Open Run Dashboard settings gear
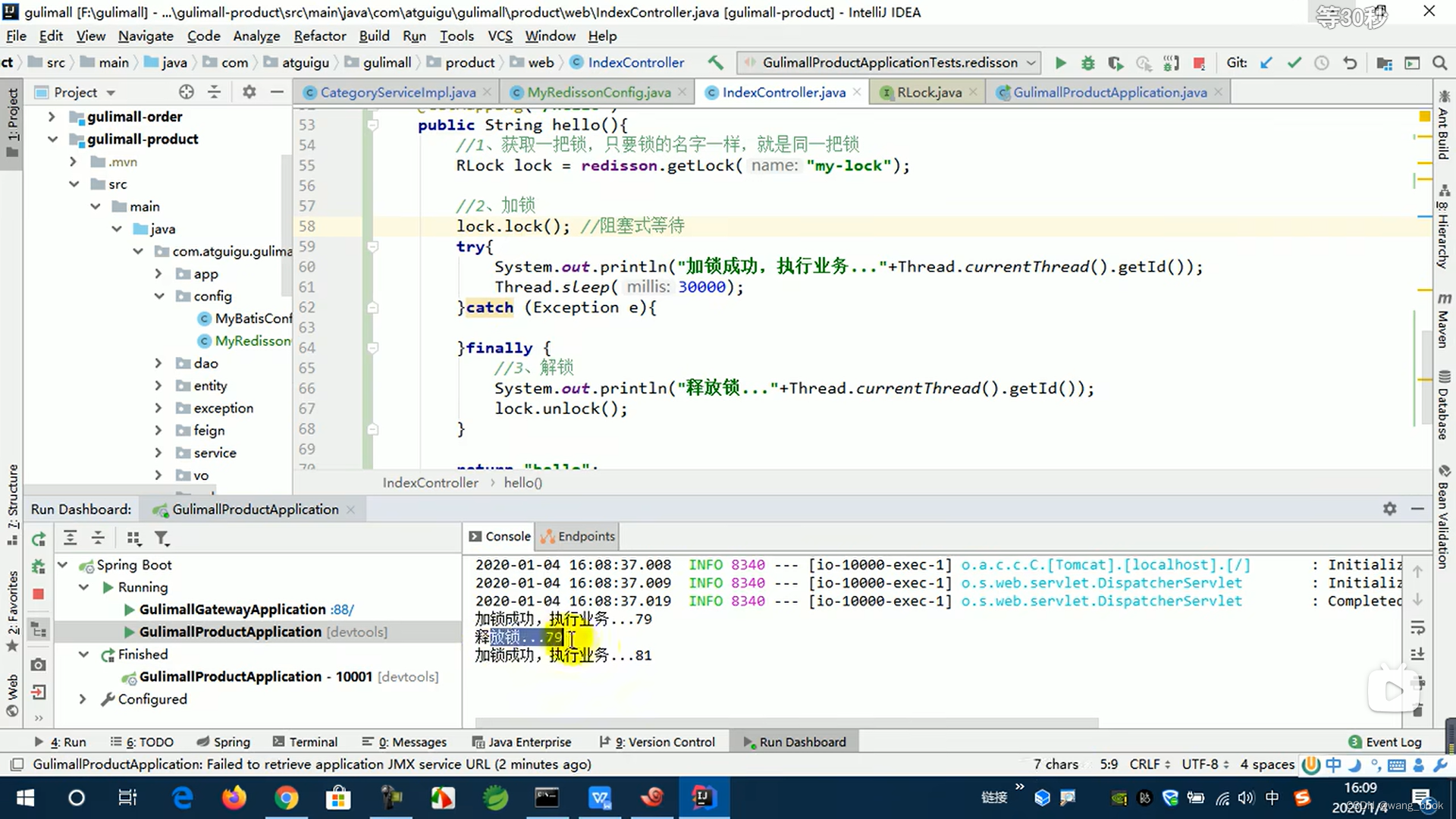 click(1389, 509)
